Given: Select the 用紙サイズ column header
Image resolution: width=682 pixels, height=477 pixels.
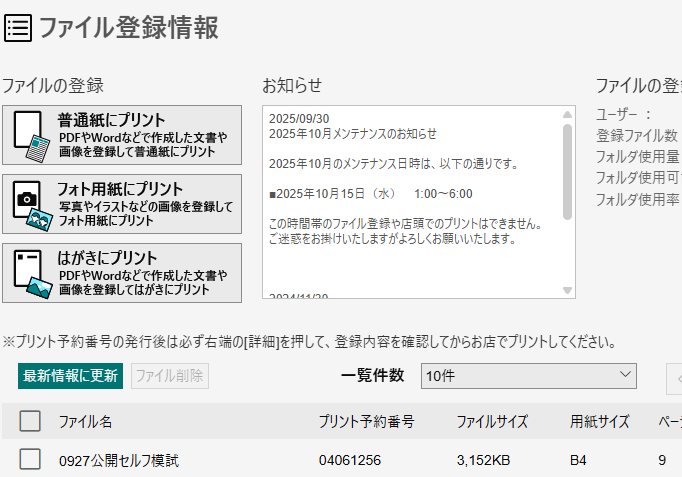Looking at the screenshot, I should pos(600,422).
